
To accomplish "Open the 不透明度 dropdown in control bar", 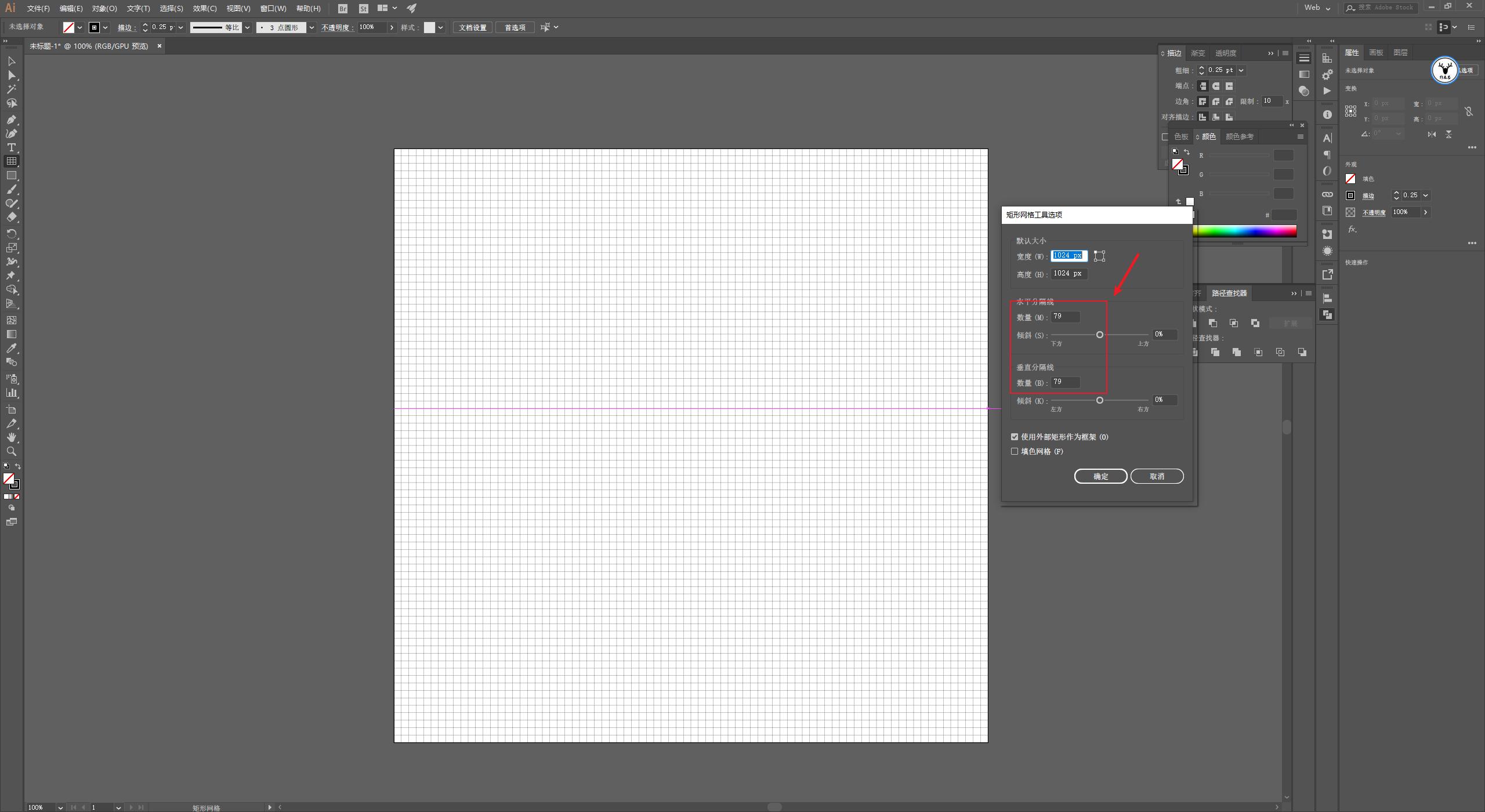I will coord(392,27).
